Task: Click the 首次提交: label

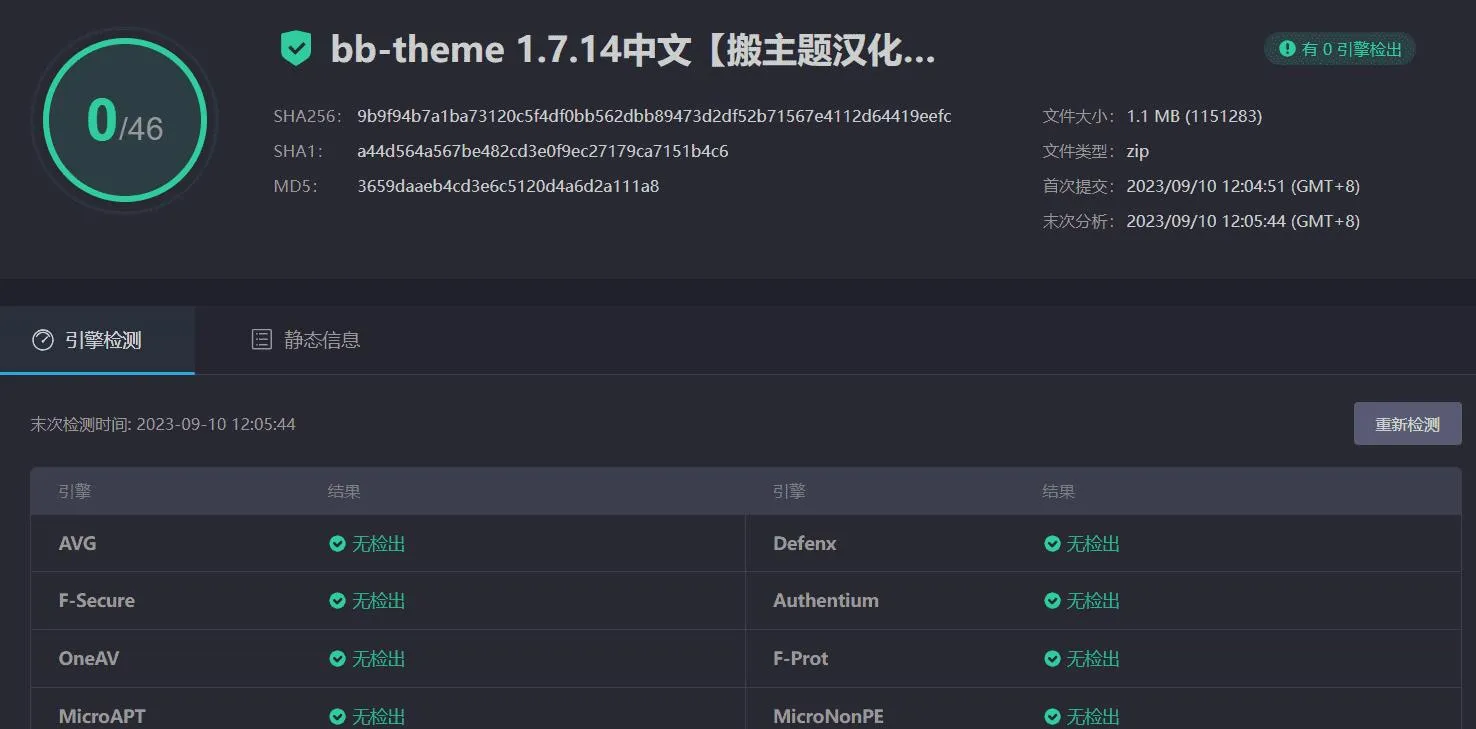Action: click(1079, 186)
